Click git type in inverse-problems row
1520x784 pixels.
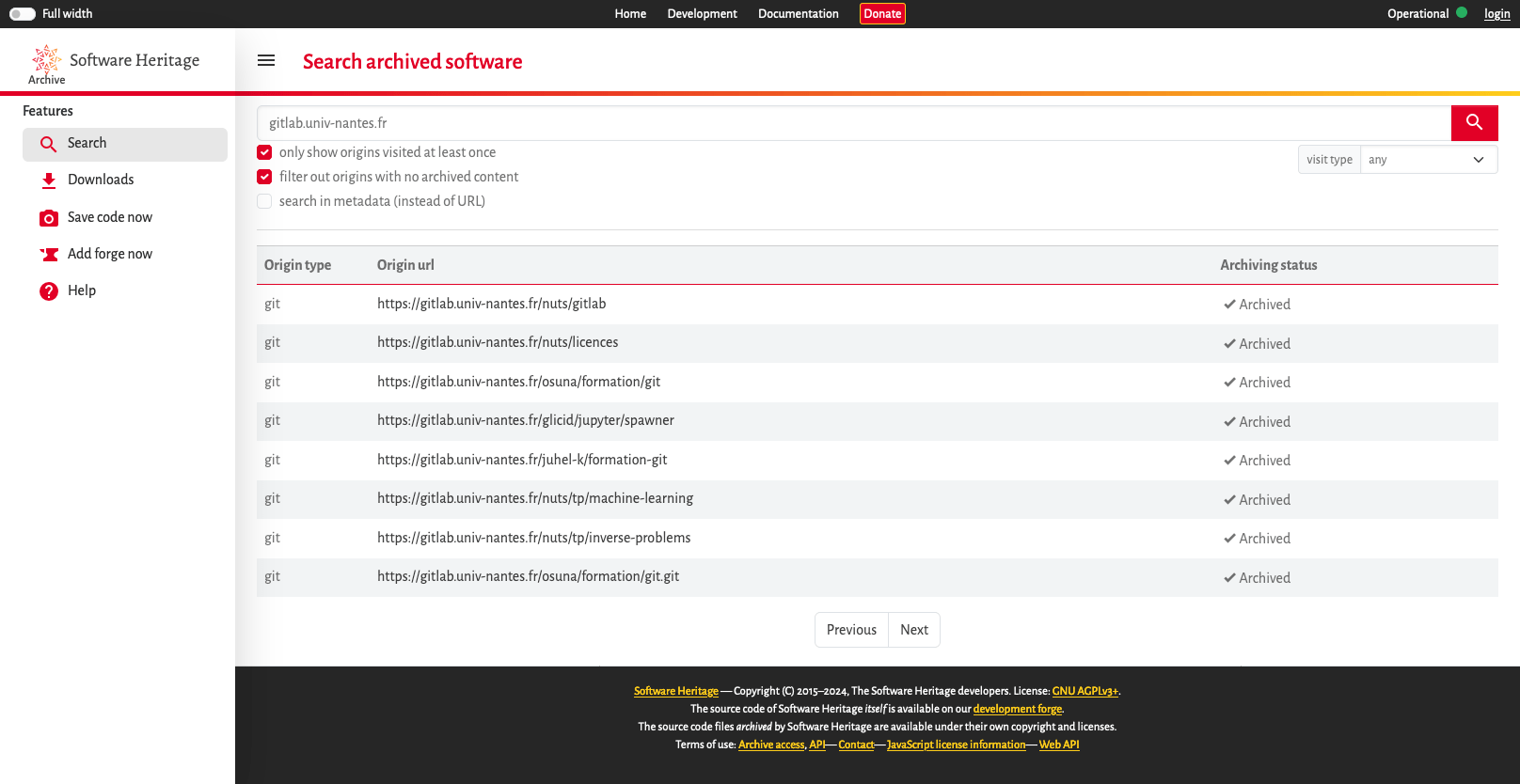tap(272, 538)
